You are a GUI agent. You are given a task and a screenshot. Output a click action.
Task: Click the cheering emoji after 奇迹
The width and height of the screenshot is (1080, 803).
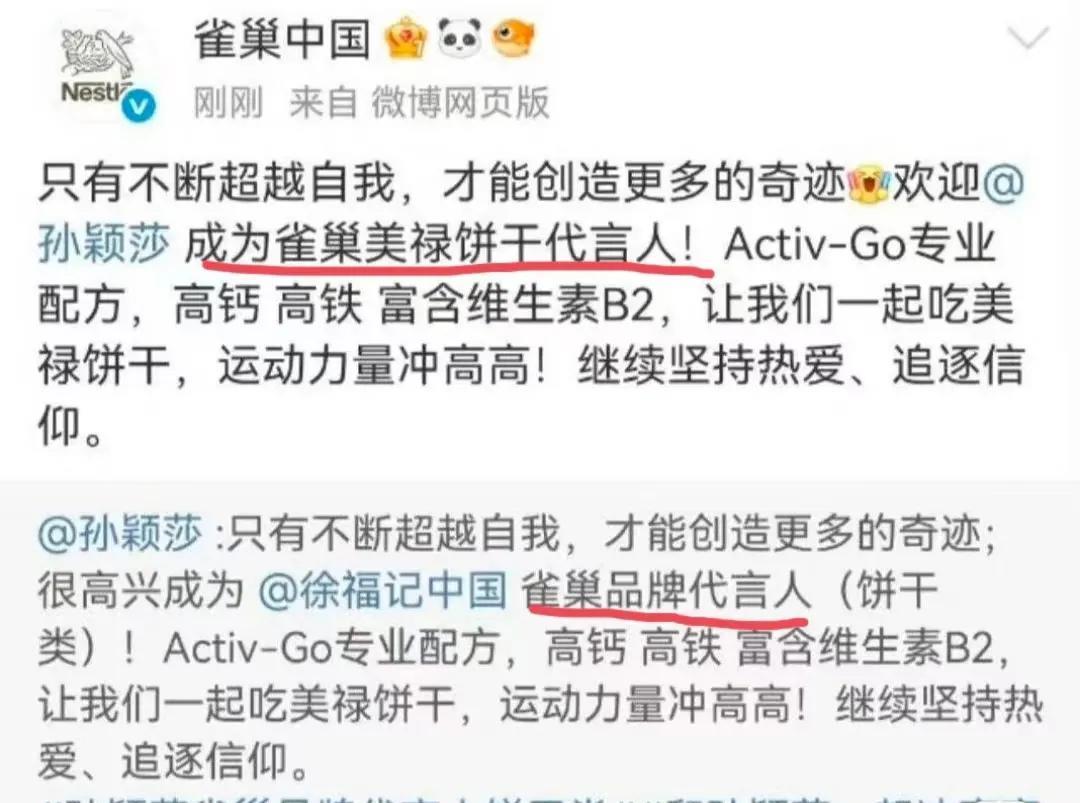[x=869, y=184]
